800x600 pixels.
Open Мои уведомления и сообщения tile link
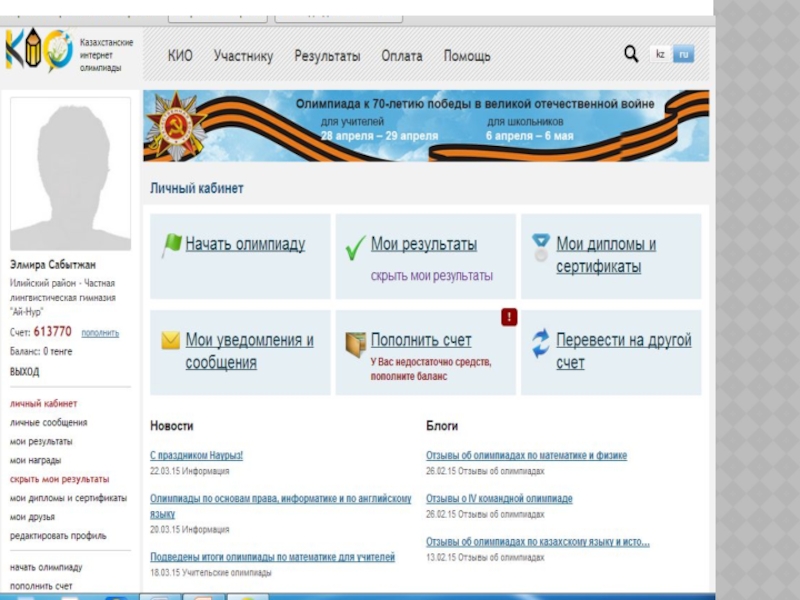pos(249,351)
